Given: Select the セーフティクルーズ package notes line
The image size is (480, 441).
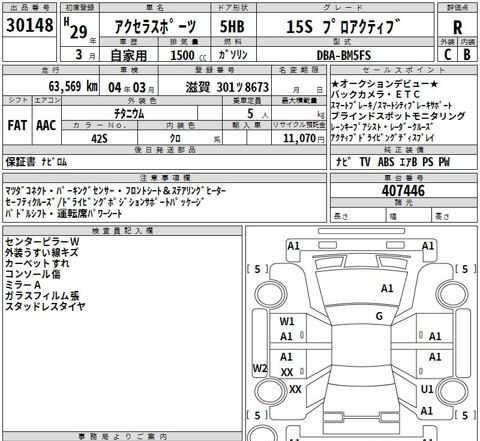Looking at the screenshot, I should pos(105,202).
